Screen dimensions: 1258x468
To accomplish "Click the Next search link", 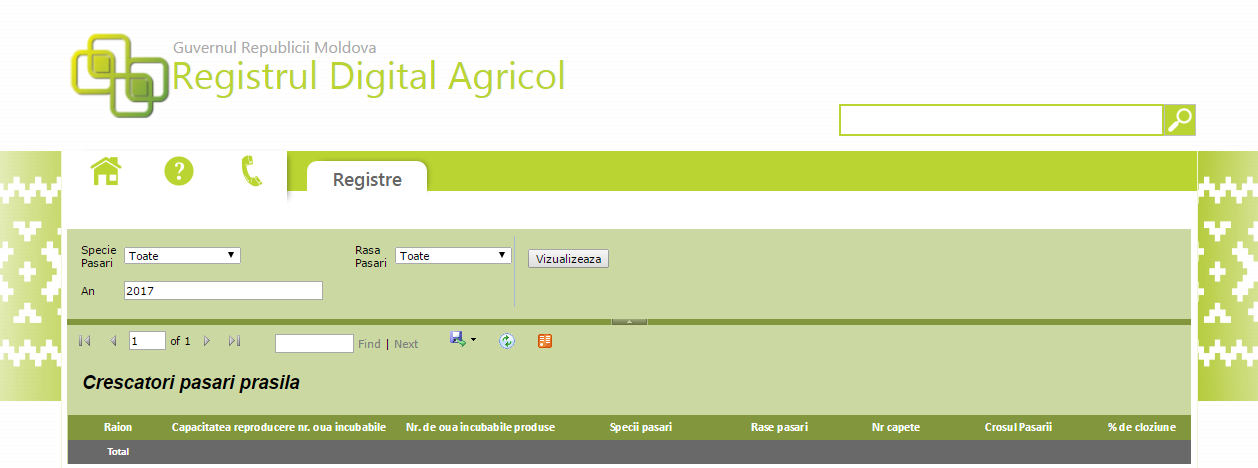I will [x=406, y=344].
